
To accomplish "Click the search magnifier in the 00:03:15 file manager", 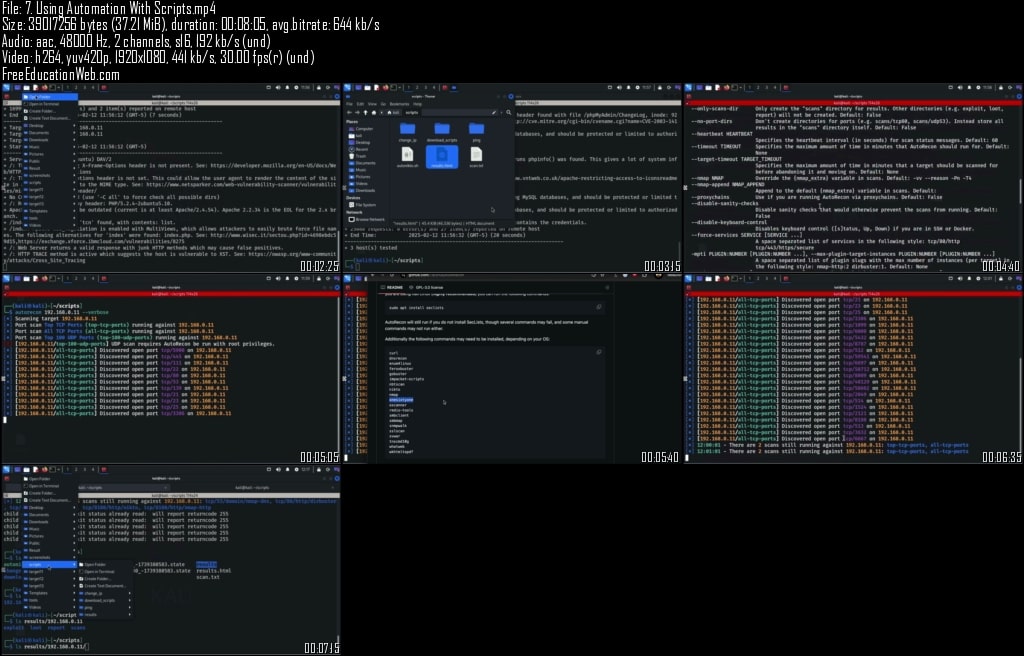I will coord(509,112).
